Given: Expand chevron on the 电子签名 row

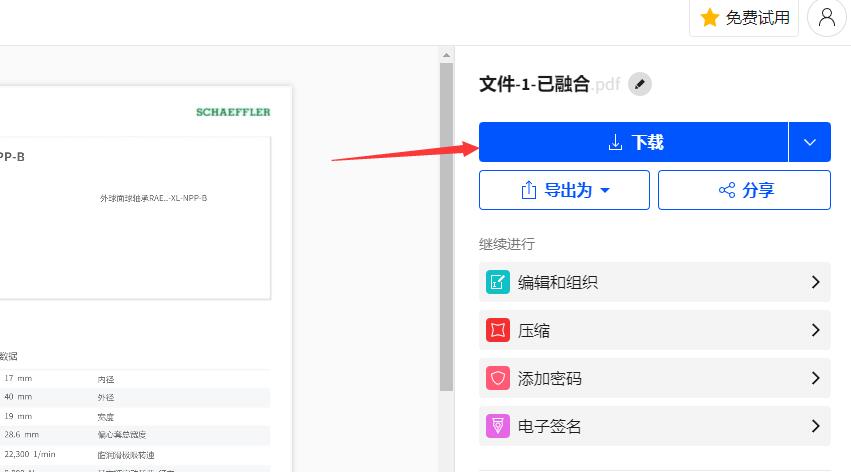Looking at the screenshot, I should [x=815, y=426].
